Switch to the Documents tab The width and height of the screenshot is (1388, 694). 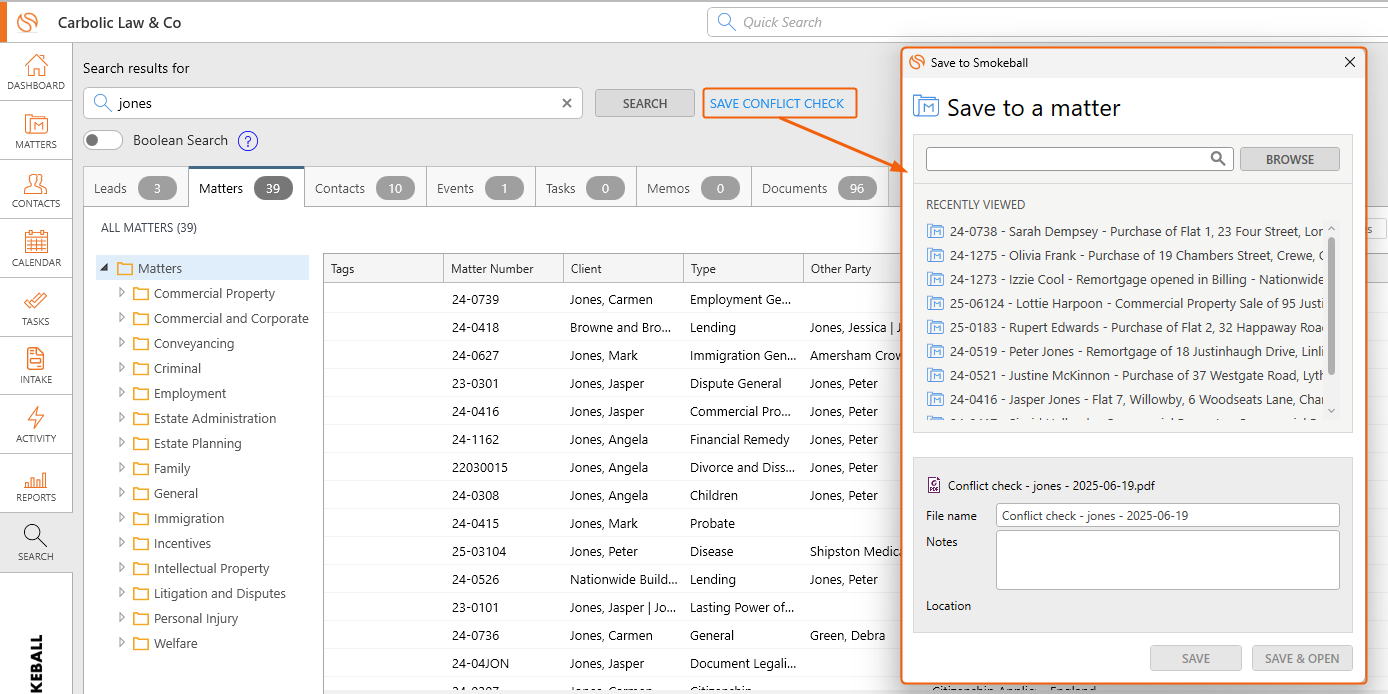[x=819, y=188]
